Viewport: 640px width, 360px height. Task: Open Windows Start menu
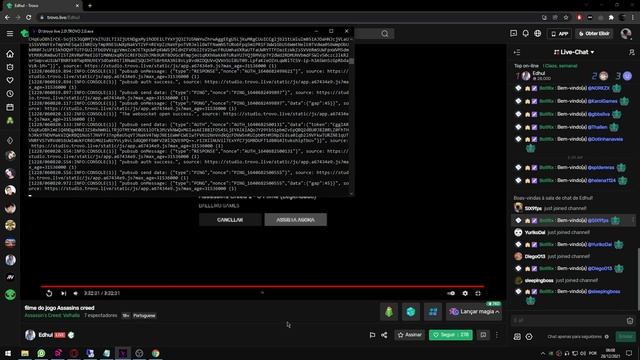point(8,353)
